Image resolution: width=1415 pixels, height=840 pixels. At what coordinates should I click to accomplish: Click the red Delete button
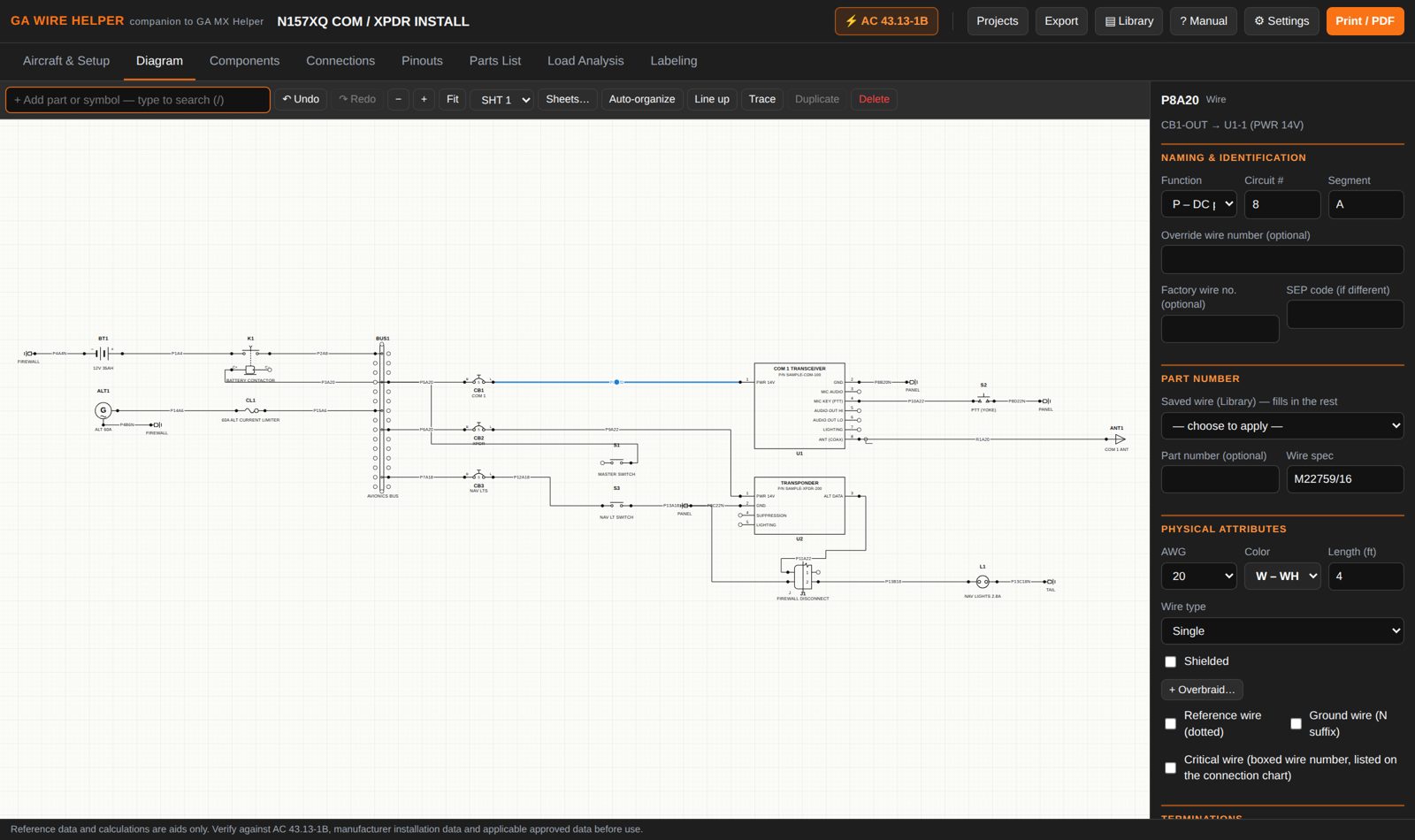point(874,99)
